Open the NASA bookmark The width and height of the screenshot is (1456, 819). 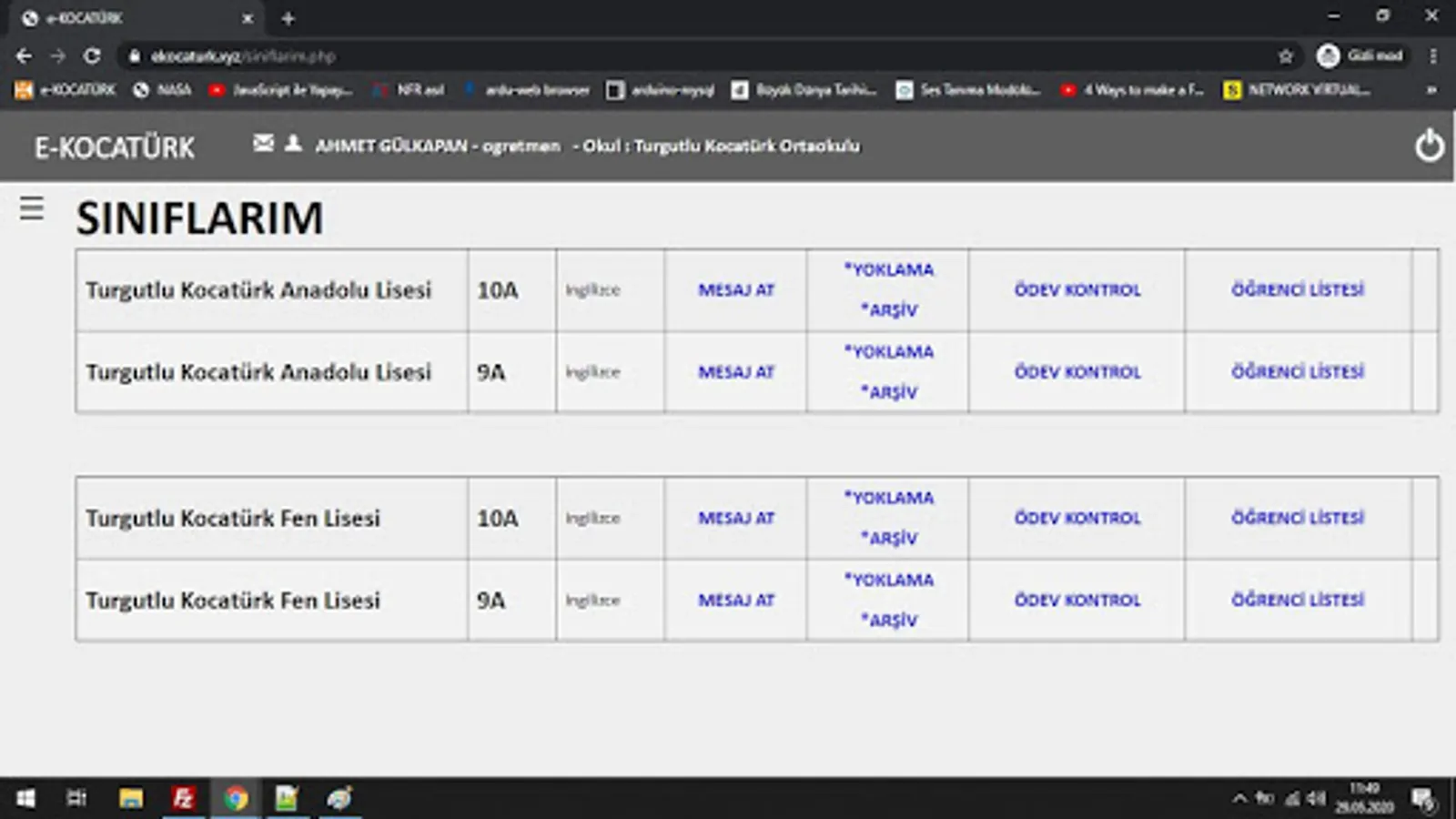point(162,90)
